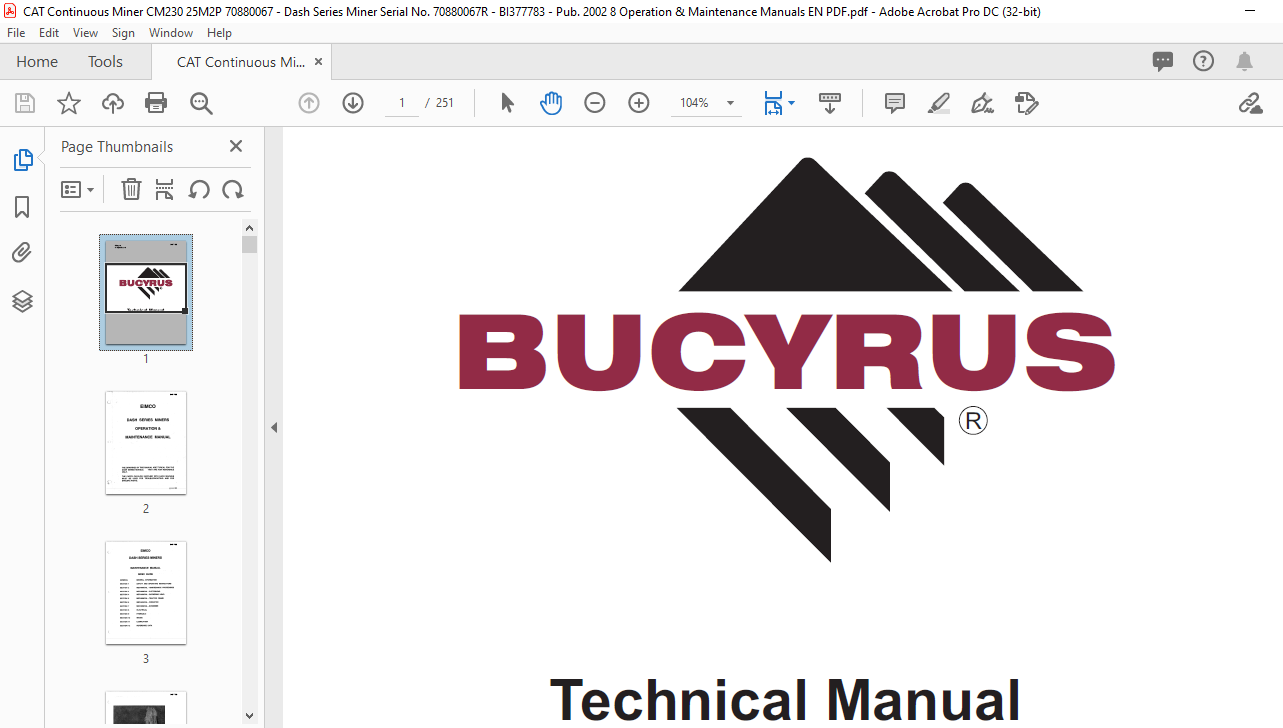Bookmark file with the star icon
The image size is (1283, 728).
pos(68,103)
